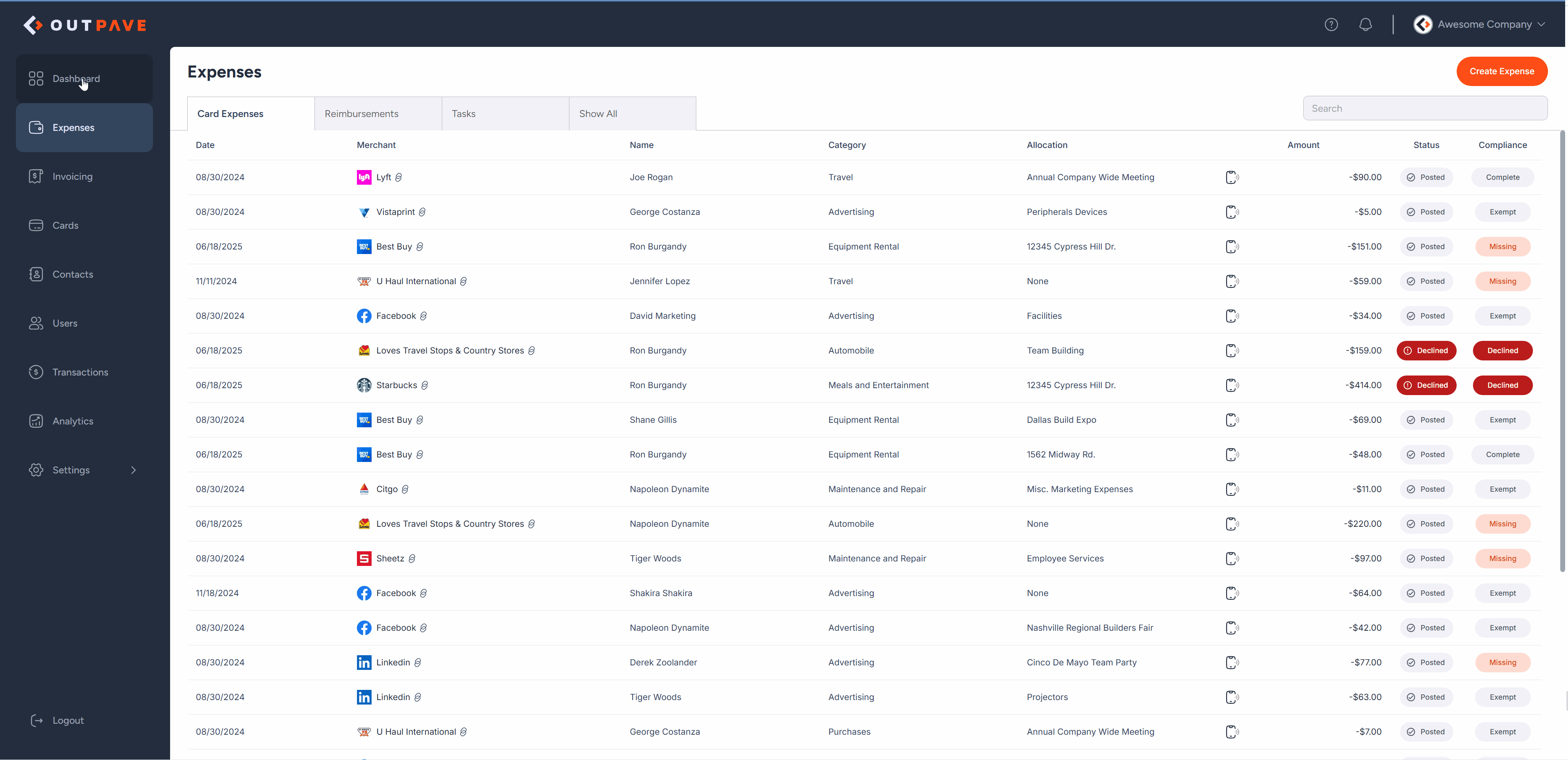This screenshot has width=1568, height=760.
Task: Click link icon beside Citgo
Action: [x=405, y=489]
